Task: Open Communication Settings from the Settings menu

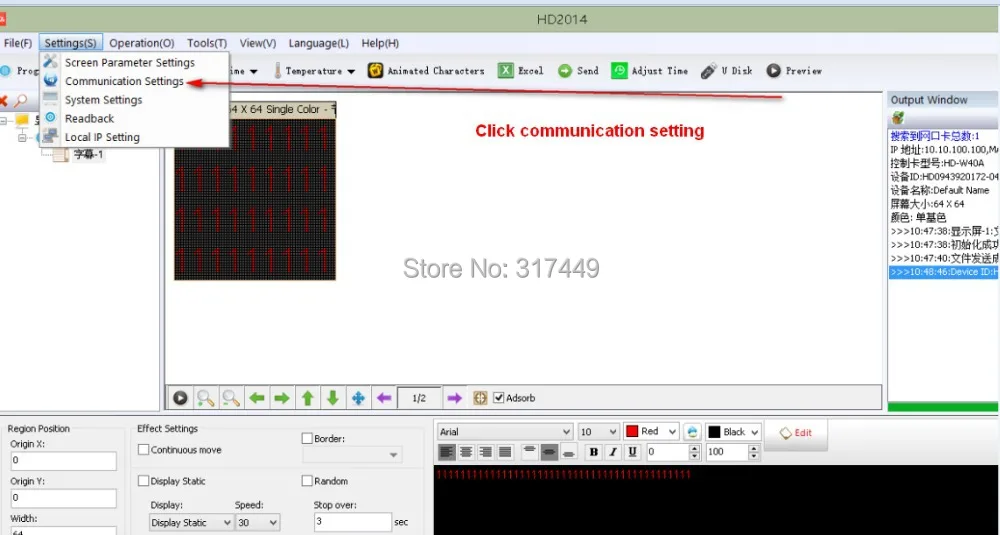Action: pos(124,81)
